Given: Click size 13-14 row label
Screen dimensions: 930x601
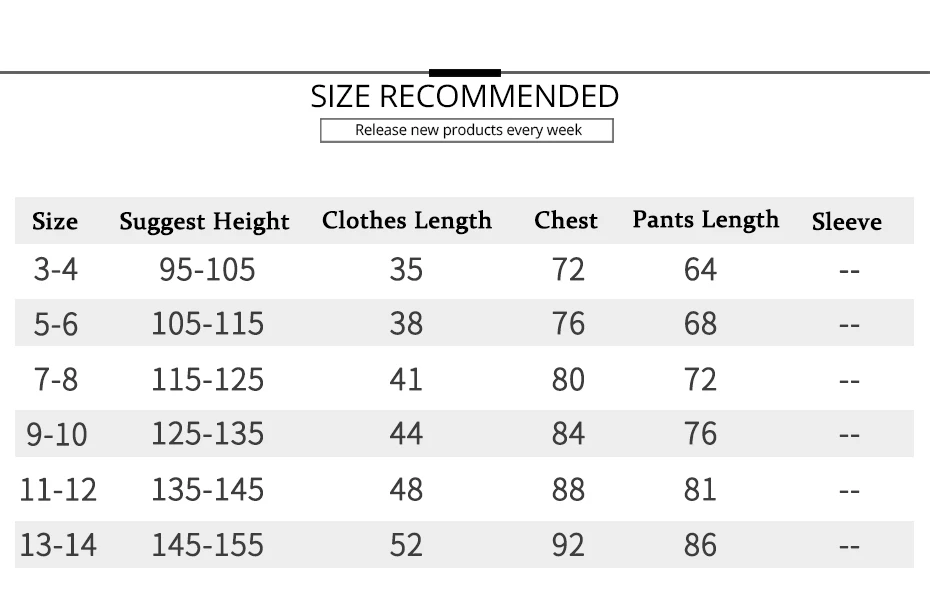Looking at the screenshot, I should pyautogui.click(x=58, y=545).
